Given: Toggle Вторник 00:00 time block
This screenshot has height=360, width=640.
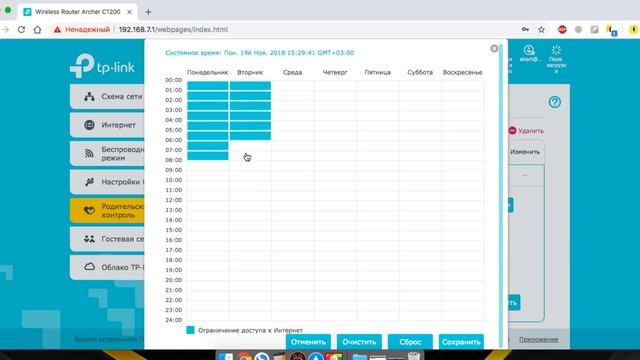Looking at the screenshot, I should (x=250, y=86).
